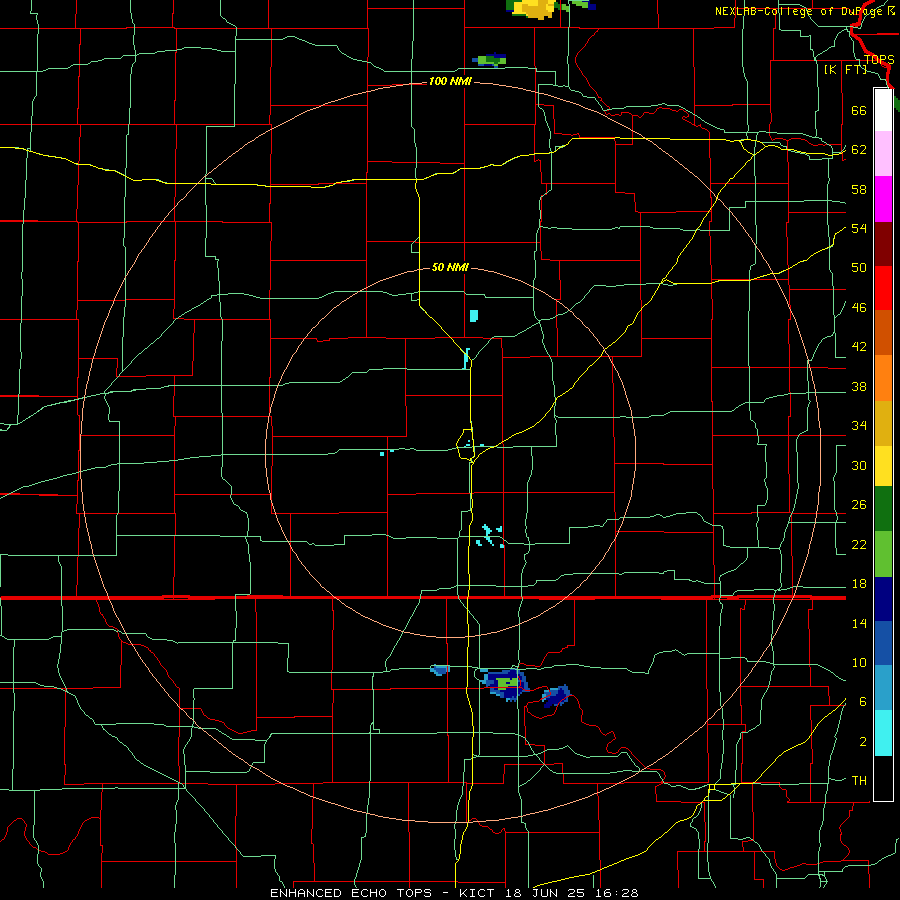Image resolution: width=900 pixels, height=900 pixels.
Task: Click the yellow legend swatch below 34
Action: pos(883,466)
